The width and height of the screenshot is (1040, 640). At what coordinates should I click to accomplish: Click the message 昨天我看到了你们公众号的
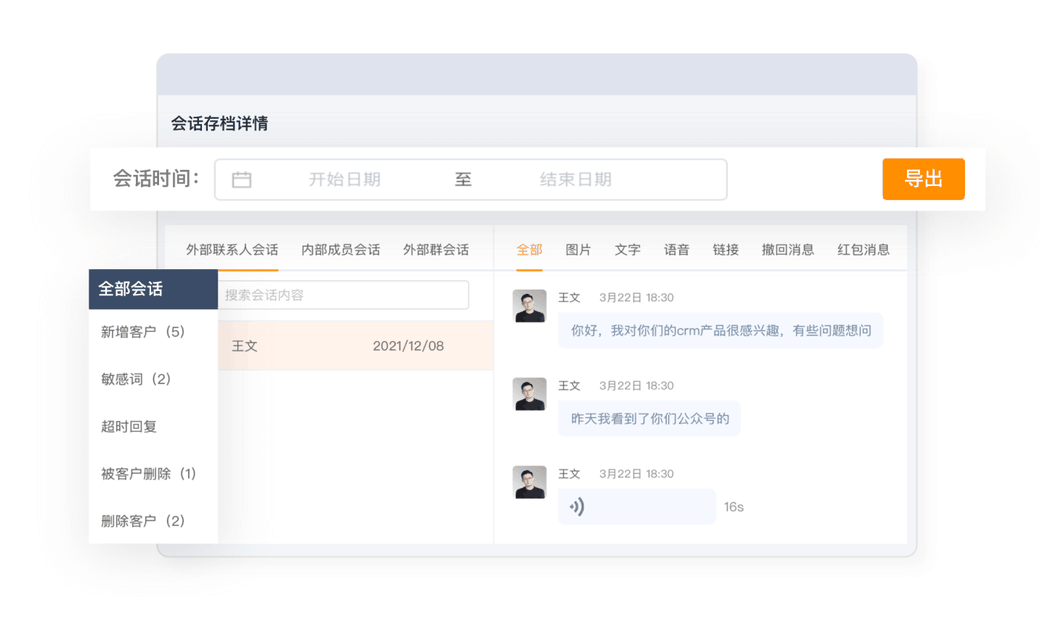click(649, 418)
